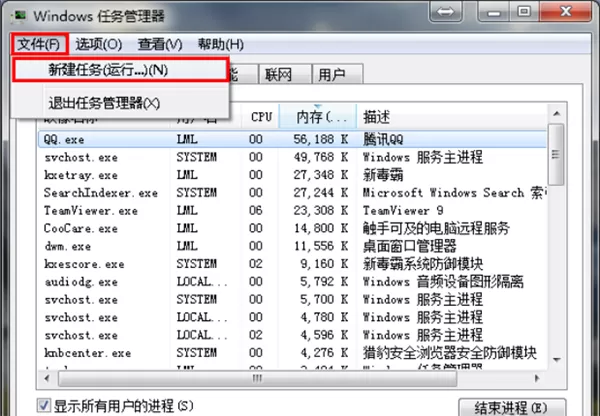
Task: Click the double-arrow resize button in title bar
Action: [445, 12]
